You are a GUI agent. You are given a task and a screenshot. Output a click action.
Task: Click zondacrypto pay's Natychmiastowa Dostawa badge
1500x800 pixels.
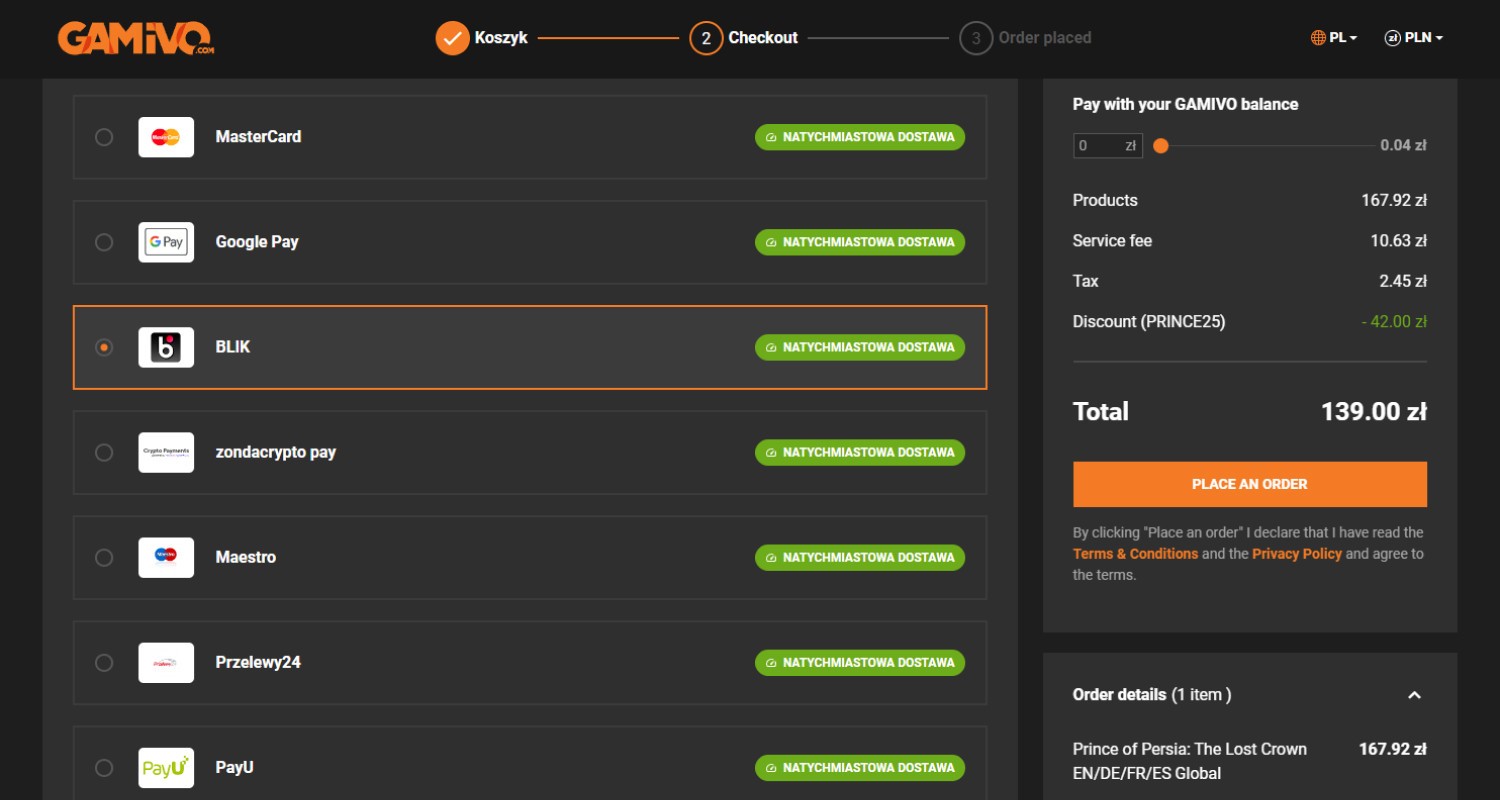[860, 452]
